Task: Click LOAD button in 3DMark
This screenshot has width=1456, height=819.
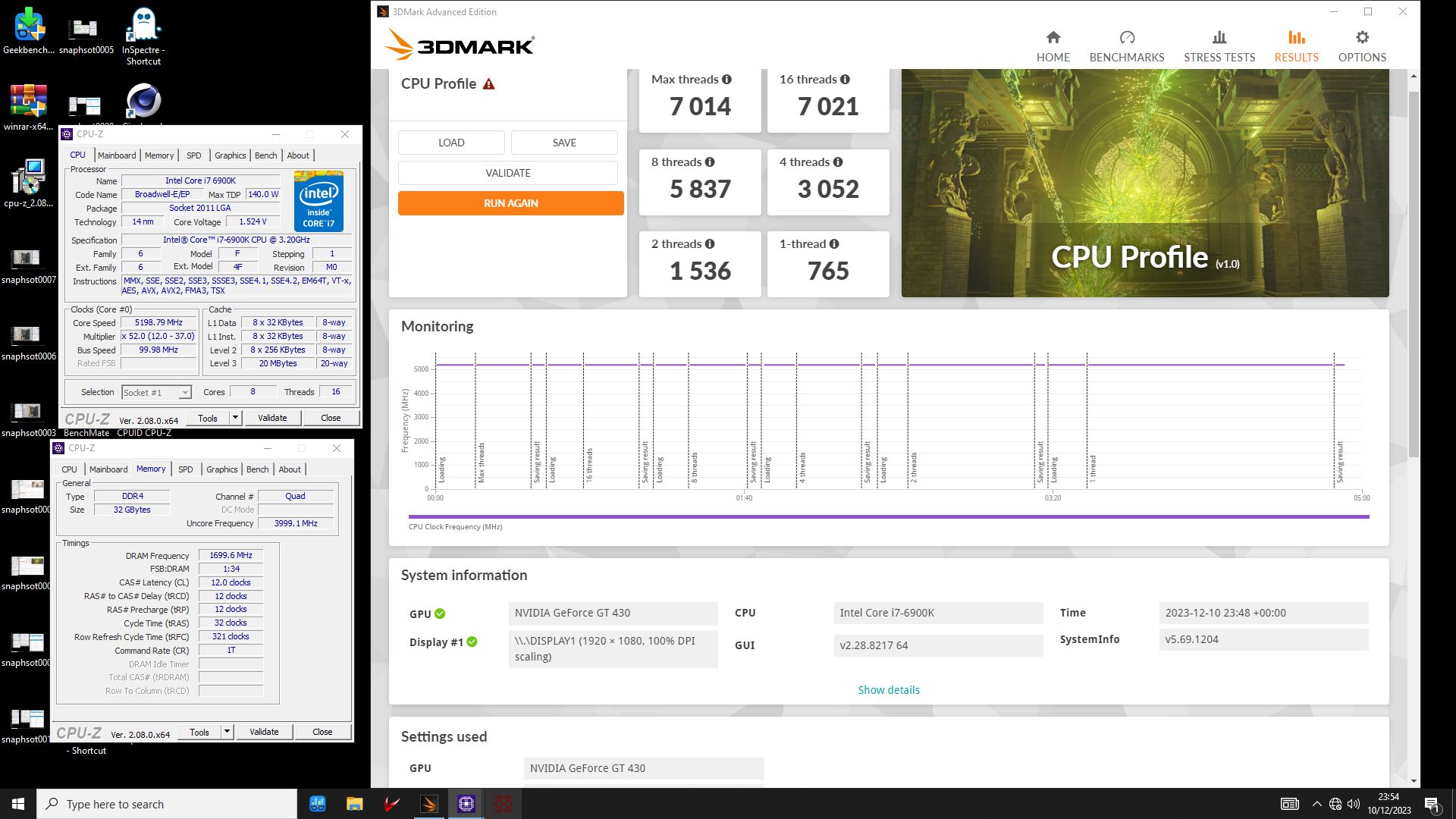Action: click(x=451, y=143)
